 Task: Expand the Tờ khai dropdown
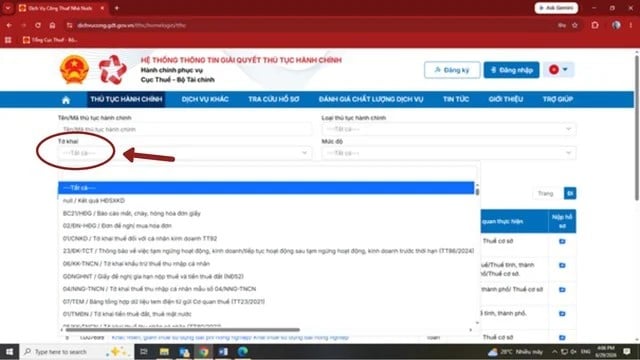pos(185,153)
